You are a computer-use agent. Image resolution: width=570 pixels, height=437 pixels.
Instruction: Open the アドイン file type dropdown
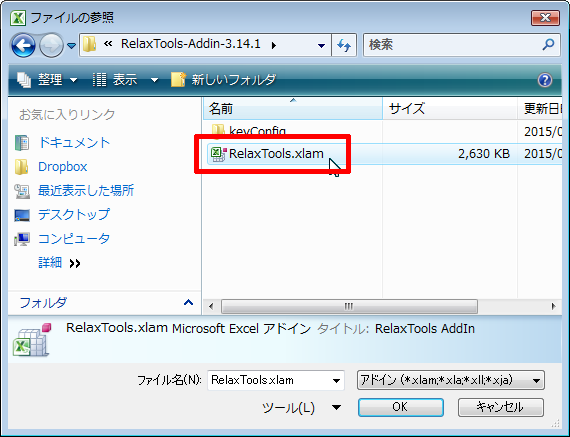coord(451,380)
